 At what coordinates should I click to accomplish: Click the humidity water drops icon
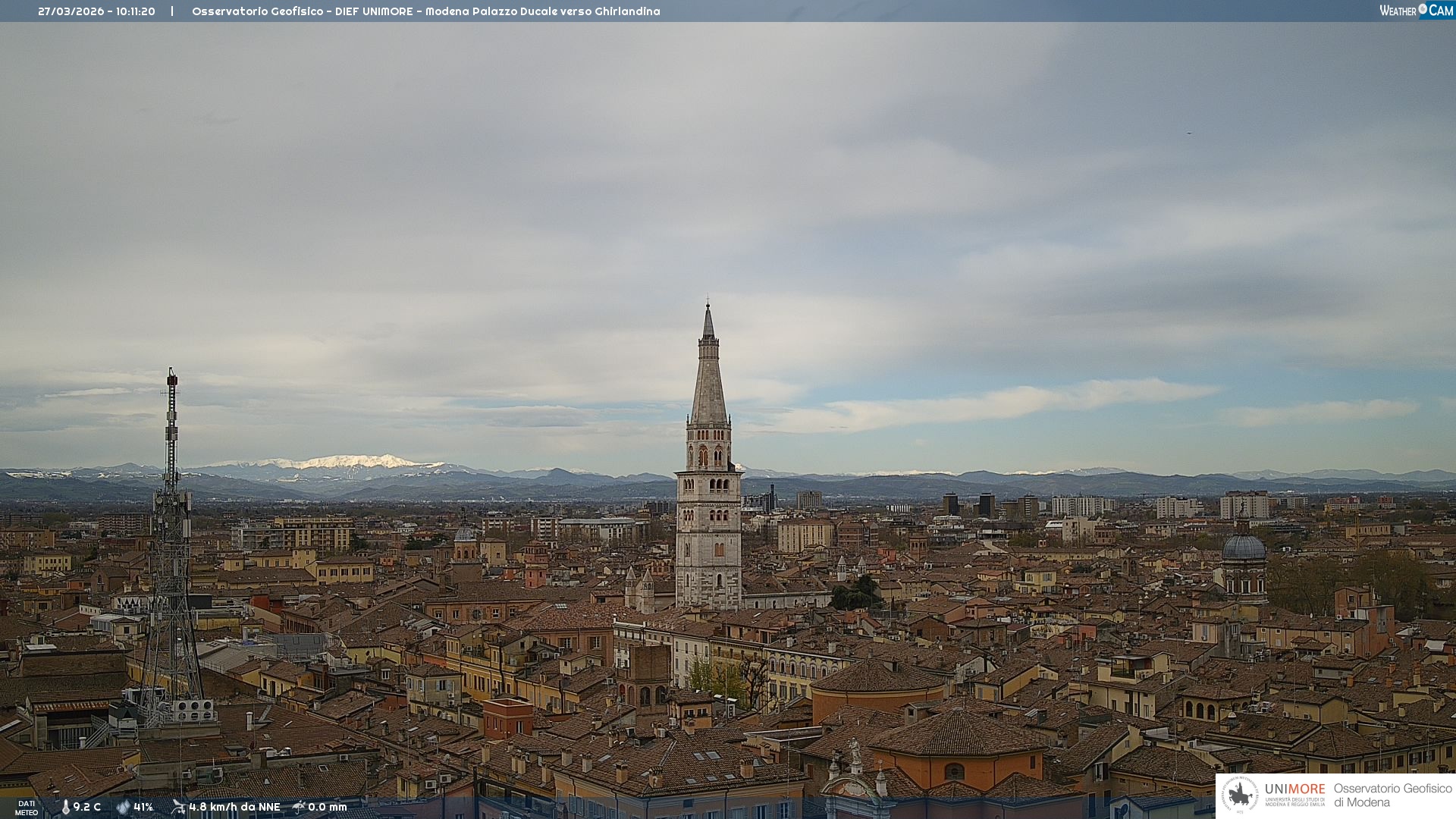[123, 807]
